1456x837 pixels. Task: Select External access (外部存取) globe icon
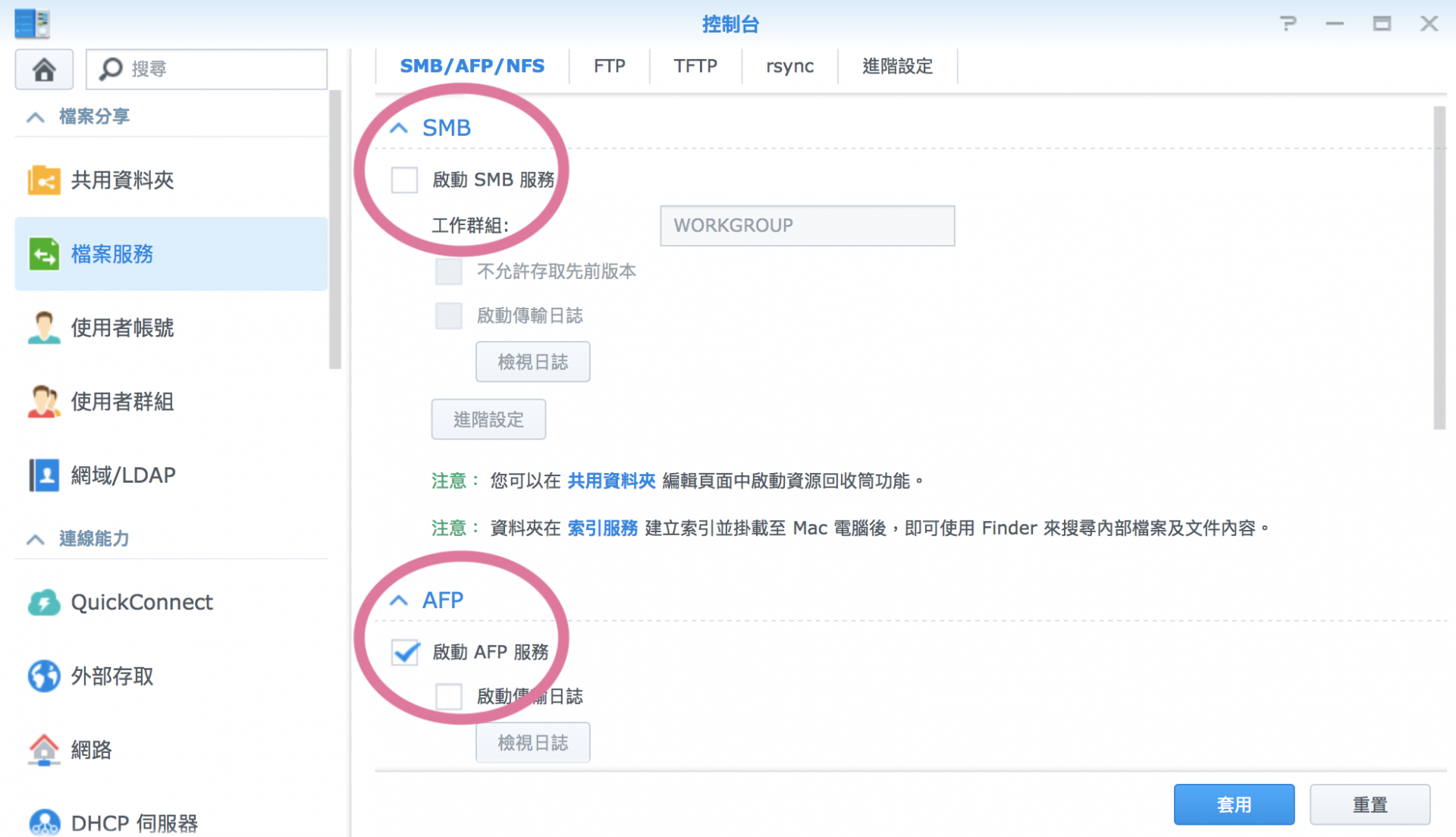44,676
